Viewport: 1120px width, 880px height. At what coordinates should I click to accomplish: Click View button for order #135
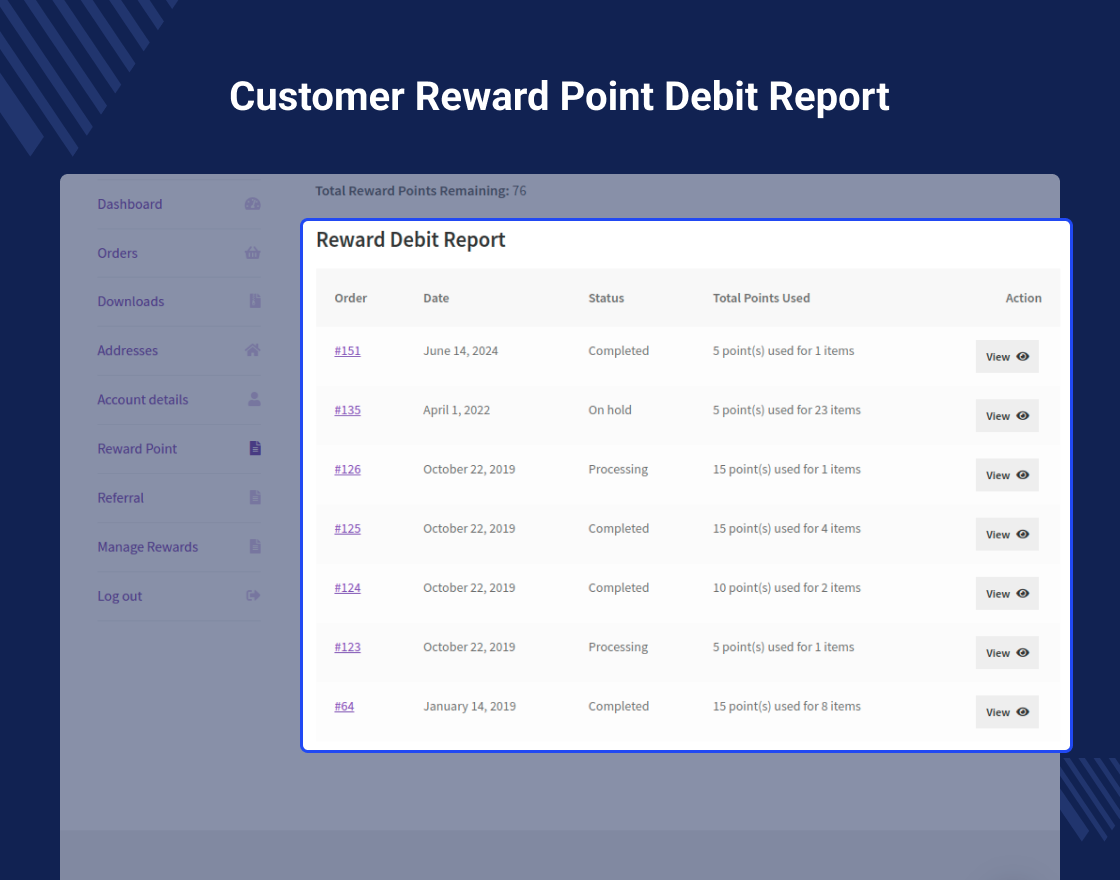[1007, 416]
